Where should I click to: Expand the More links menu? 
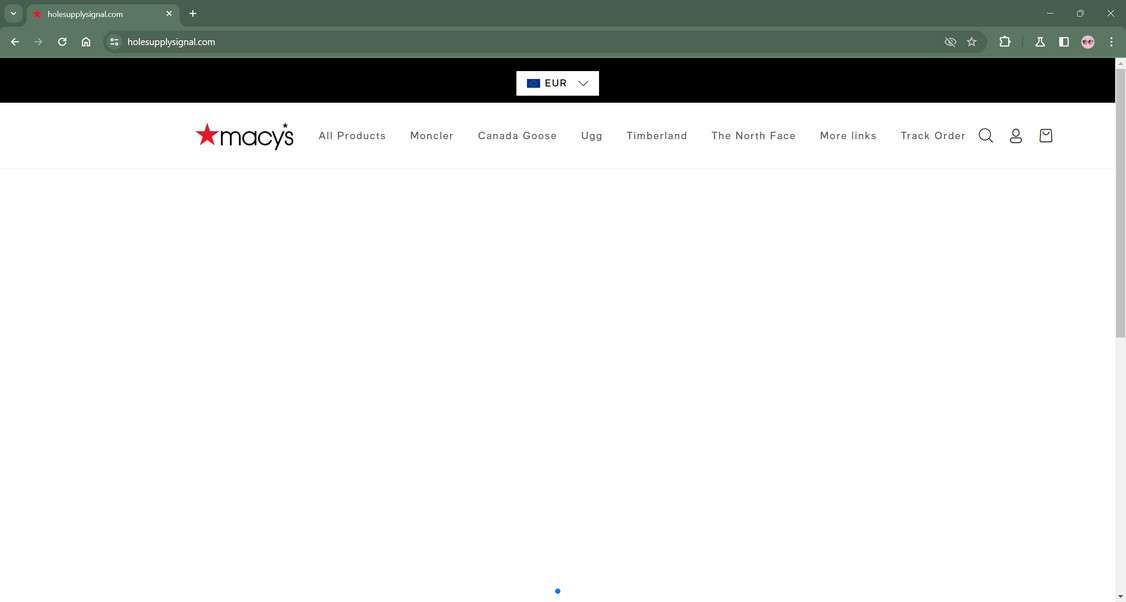click(847, 135)
